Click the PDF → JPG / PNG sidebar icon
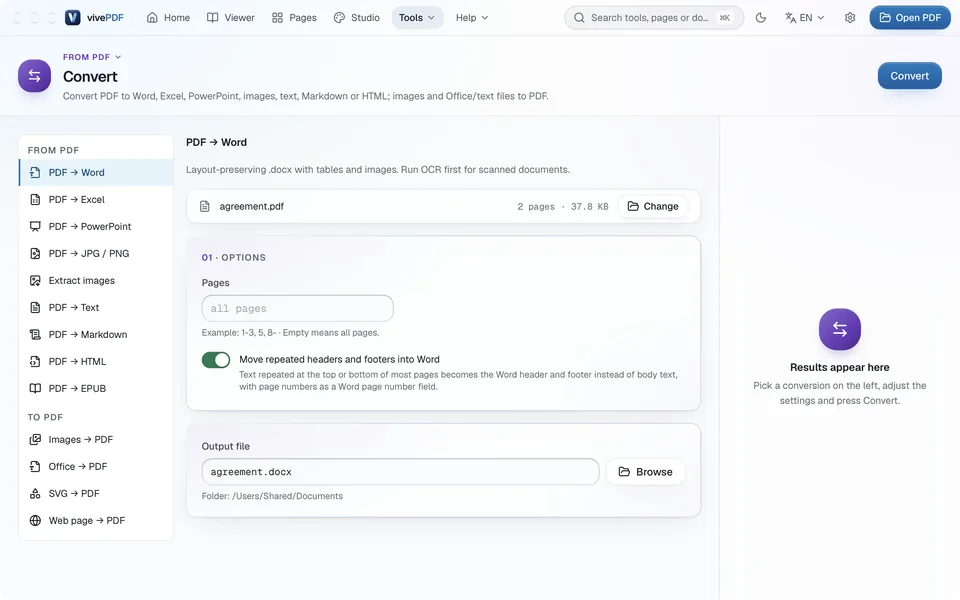Screen dimensions: 960x600 (36, 253)
